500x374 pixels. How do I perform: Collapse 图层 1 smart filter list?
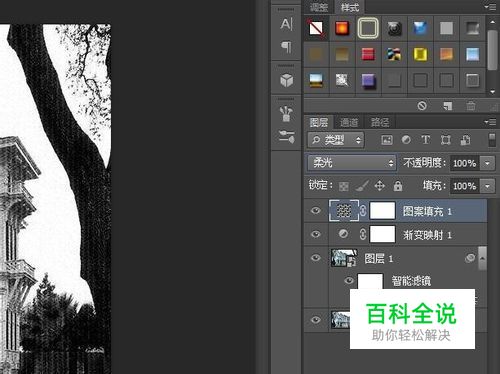(482, 258)
